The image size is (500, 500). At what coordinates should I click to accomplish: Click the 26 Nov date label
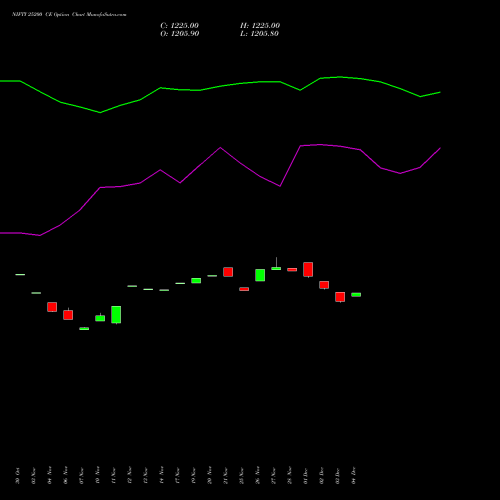tap(258, 475)
